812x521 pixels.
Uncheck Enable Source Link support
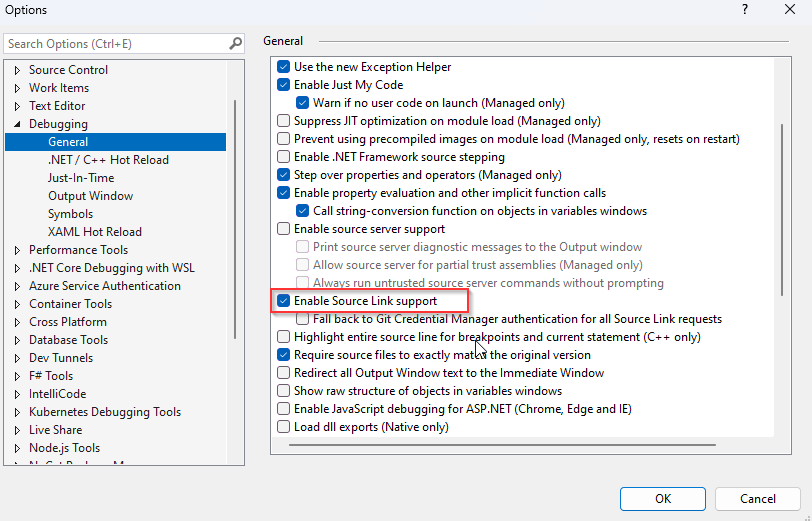coord(283,301)
